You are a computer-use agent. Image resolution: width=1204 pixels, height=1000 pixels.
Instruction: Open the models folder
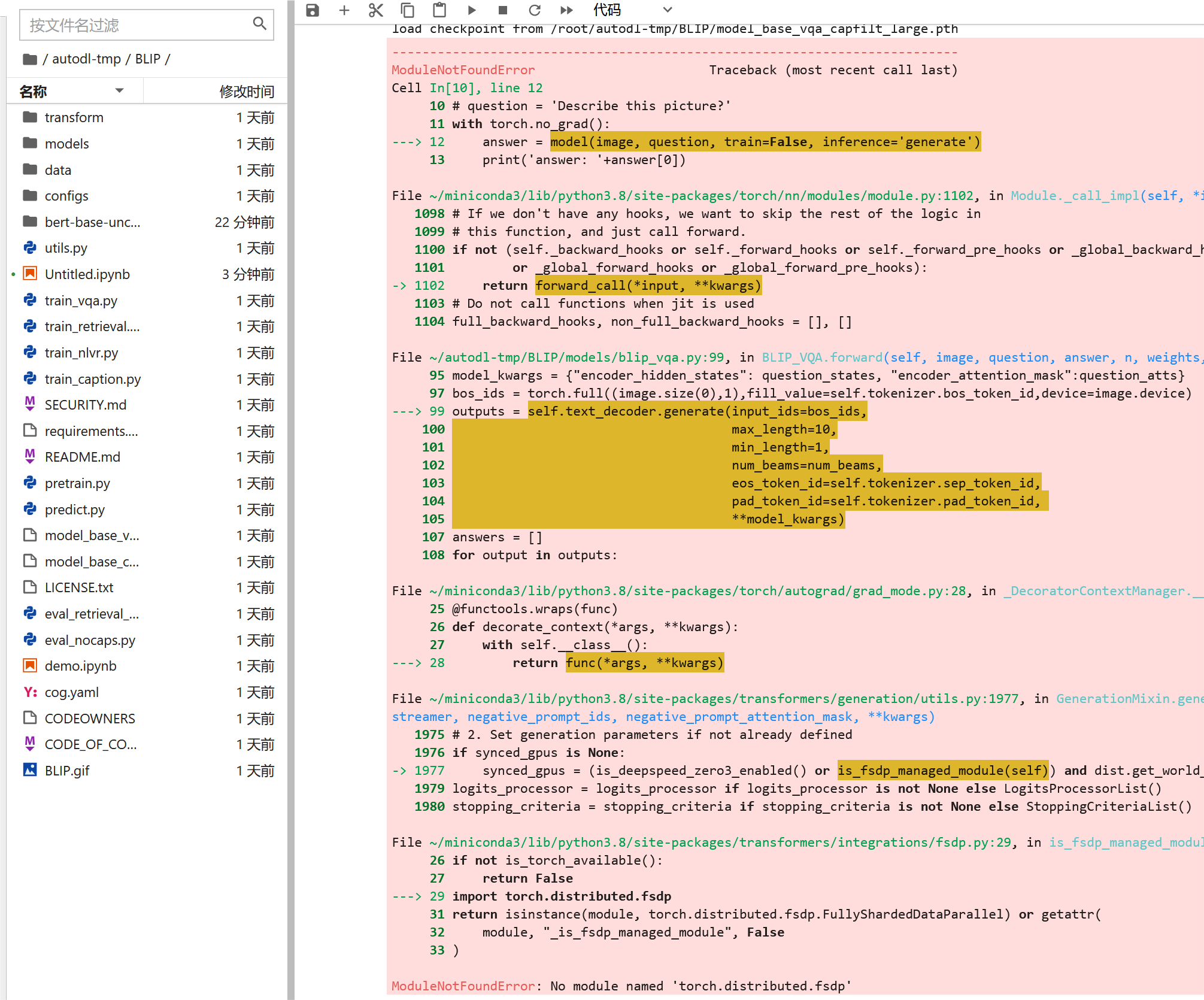point(66,144)
